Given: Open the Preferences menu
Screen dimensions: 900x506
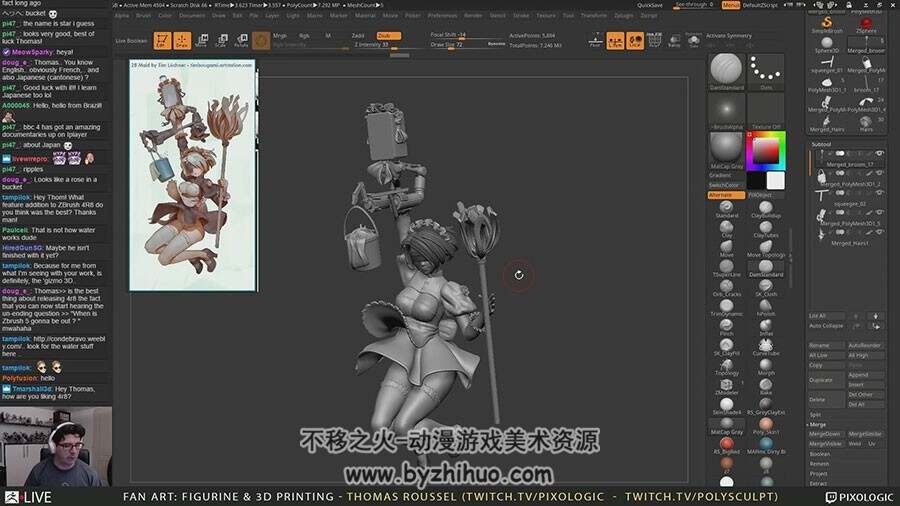Looking at the screenshot, I should tap(443, 15).
